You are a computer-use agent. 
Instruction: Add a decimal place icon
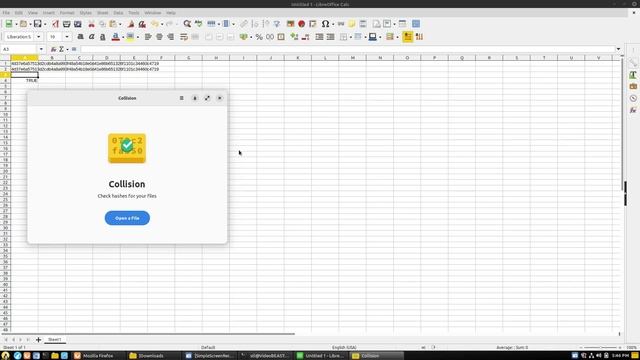(294, 37)
